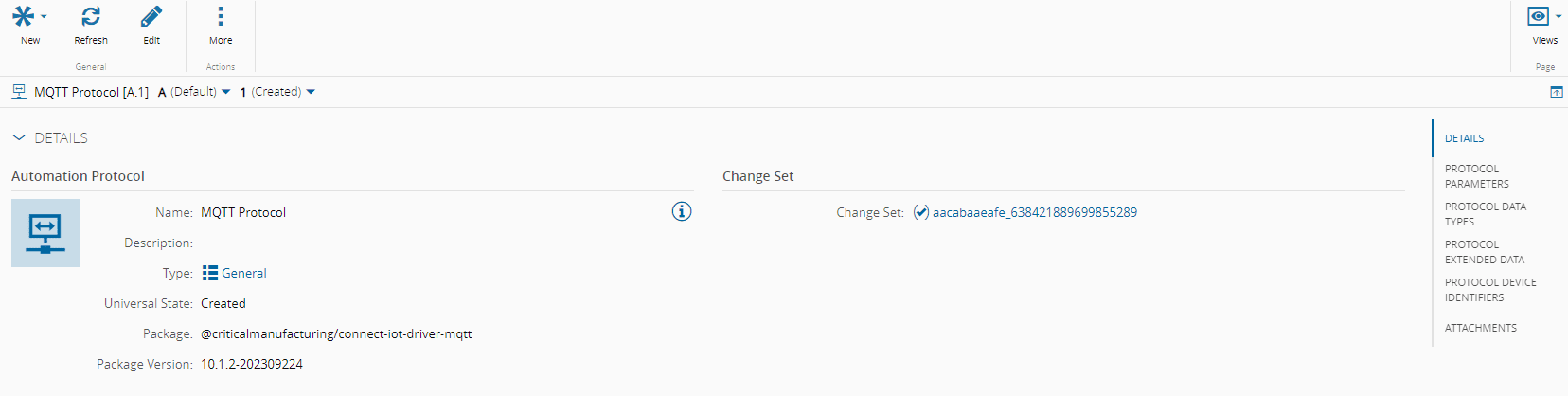Refresh the page with Refresh icon
1568x396 pixels.
[x=91, y=16]
